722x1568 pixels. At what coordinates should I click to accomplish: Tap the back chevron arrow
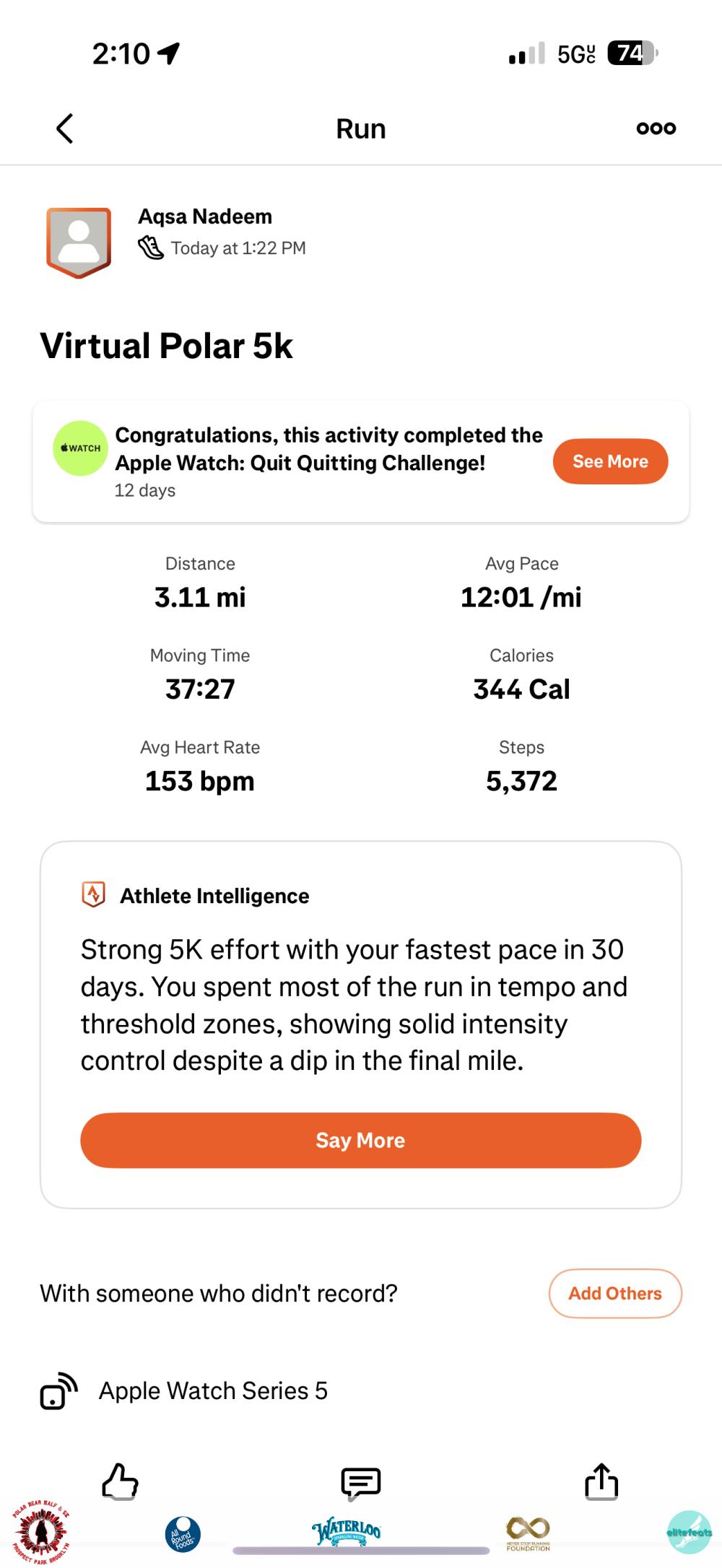[65, 129]
